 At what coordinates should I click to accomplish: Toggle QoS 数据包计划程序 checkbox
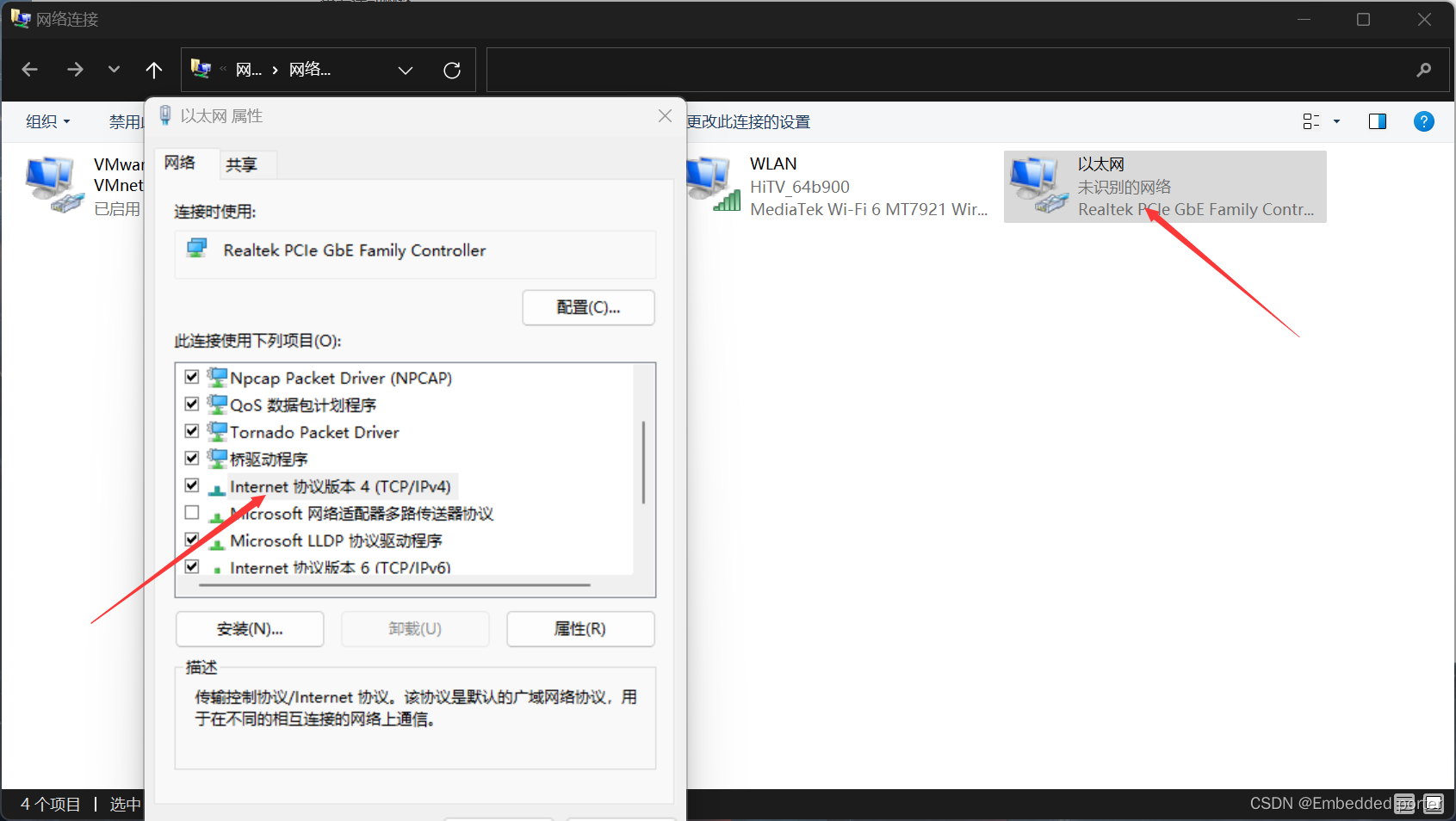(192, 404)
